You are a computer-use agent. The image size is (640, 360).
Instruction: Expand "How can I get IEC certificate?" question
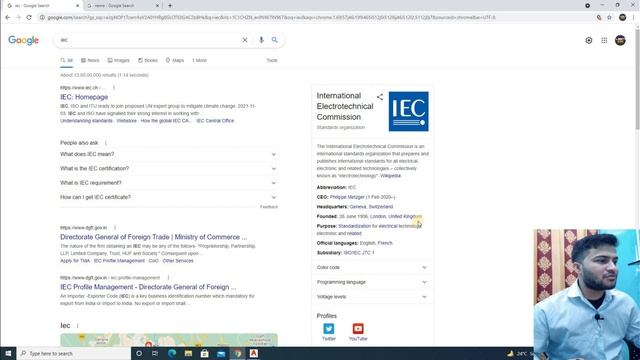168,197
